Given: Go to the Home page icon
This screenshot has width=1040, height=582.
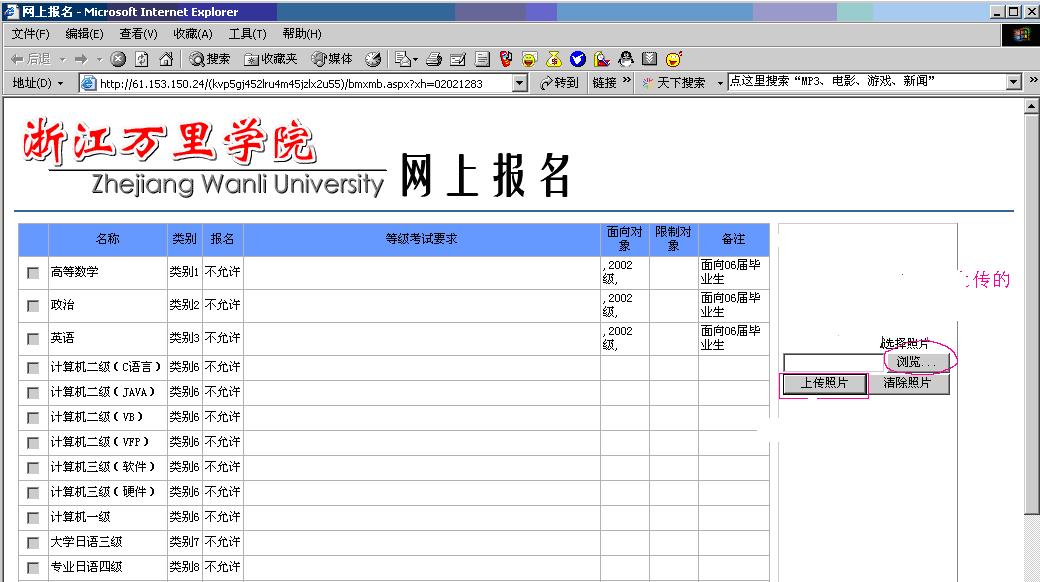Looking at the screenshot, I should tap(166, 59).
